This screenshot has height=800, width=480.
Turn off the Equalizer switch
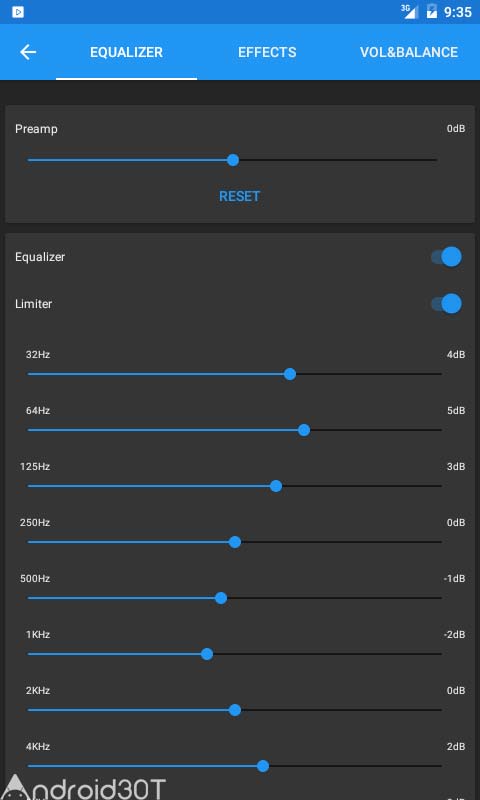pyautogui.click(x=446, y=257)
